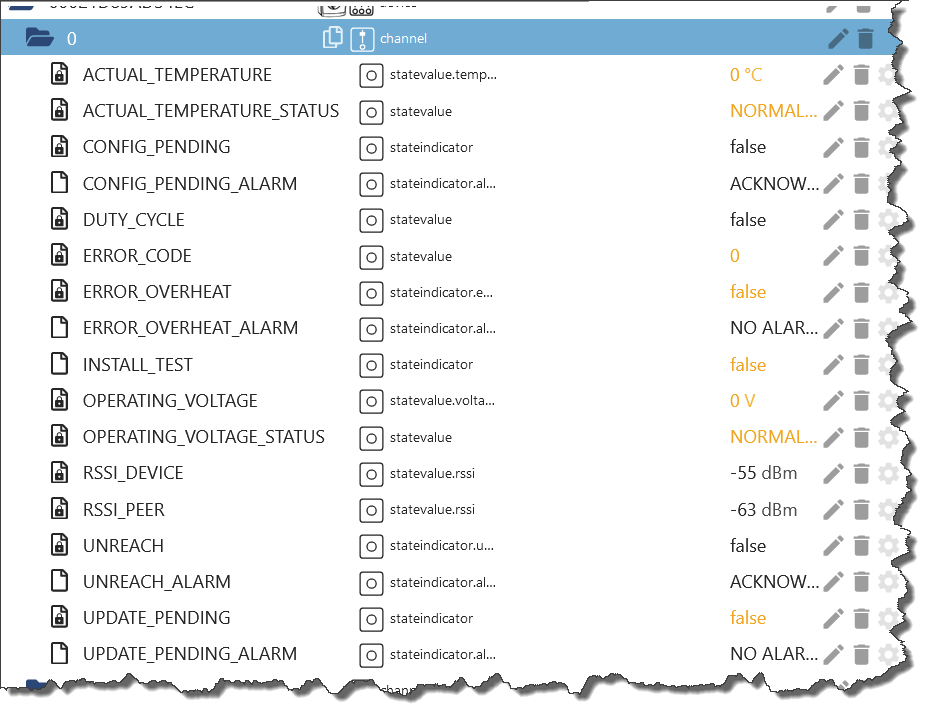The image size is (934, 717).
Task: Click ACKNOW... value of CONFIG_PENDING_ALARM
Action: click(774, 184)
